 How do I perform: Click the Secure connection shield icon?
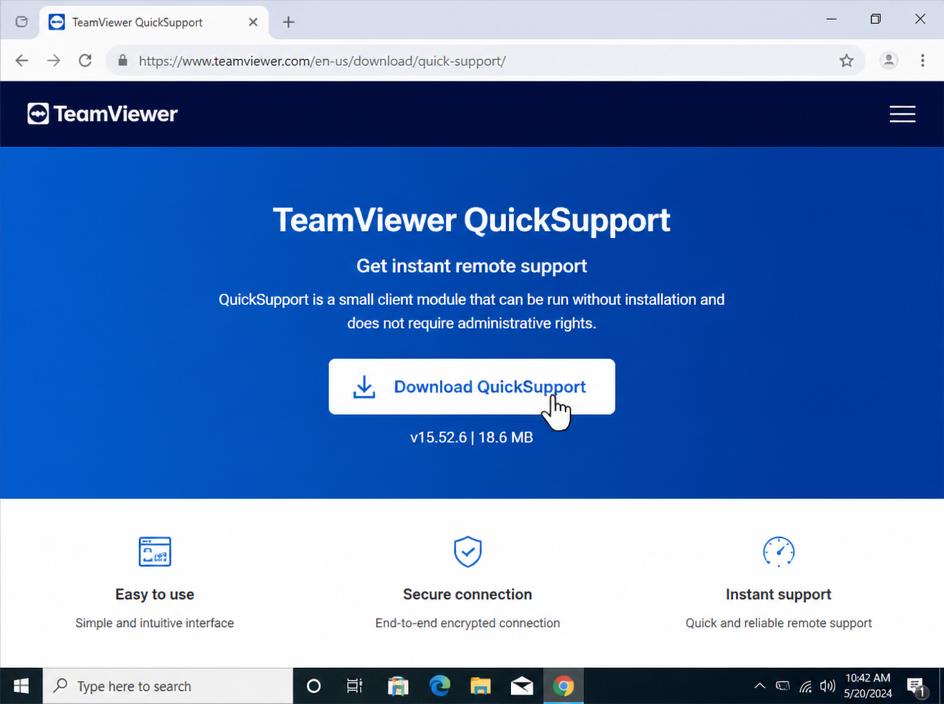467,551
